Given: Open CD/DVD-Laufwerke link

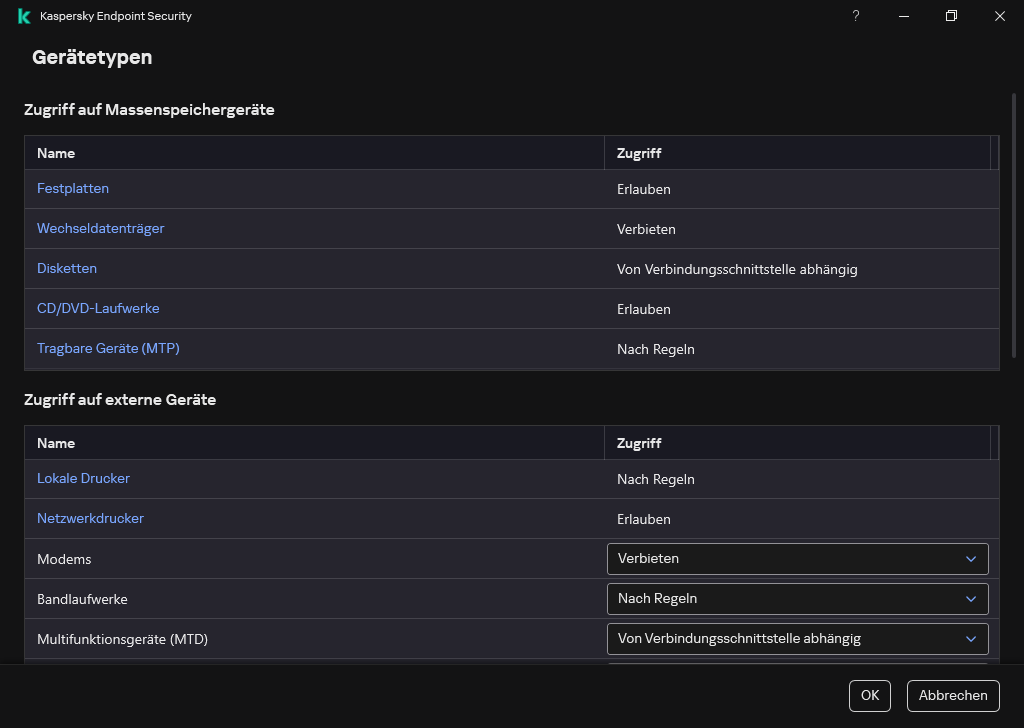Looking at the screenshot, I should point(98,309).
